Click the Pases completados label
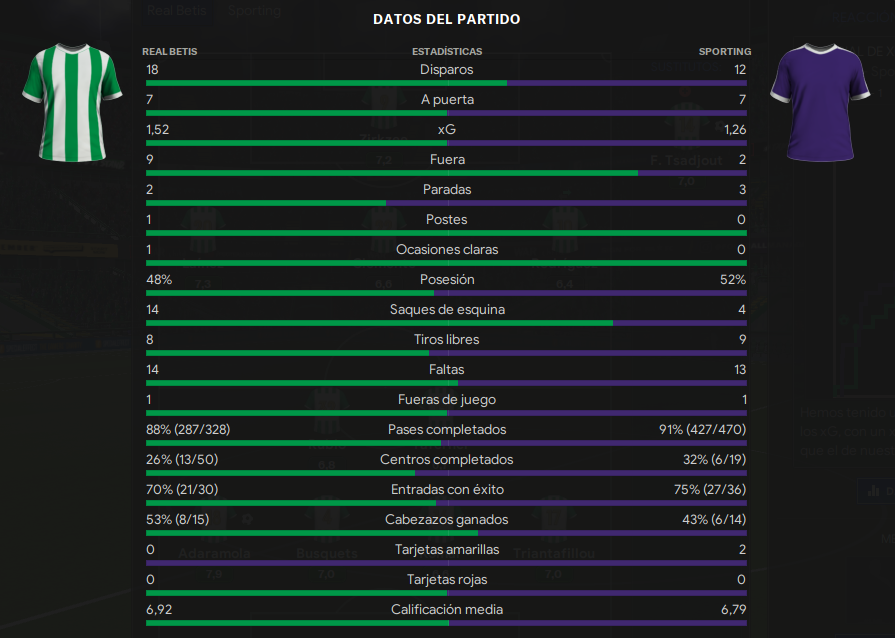The image size is (895, 638). pos(447,430)
